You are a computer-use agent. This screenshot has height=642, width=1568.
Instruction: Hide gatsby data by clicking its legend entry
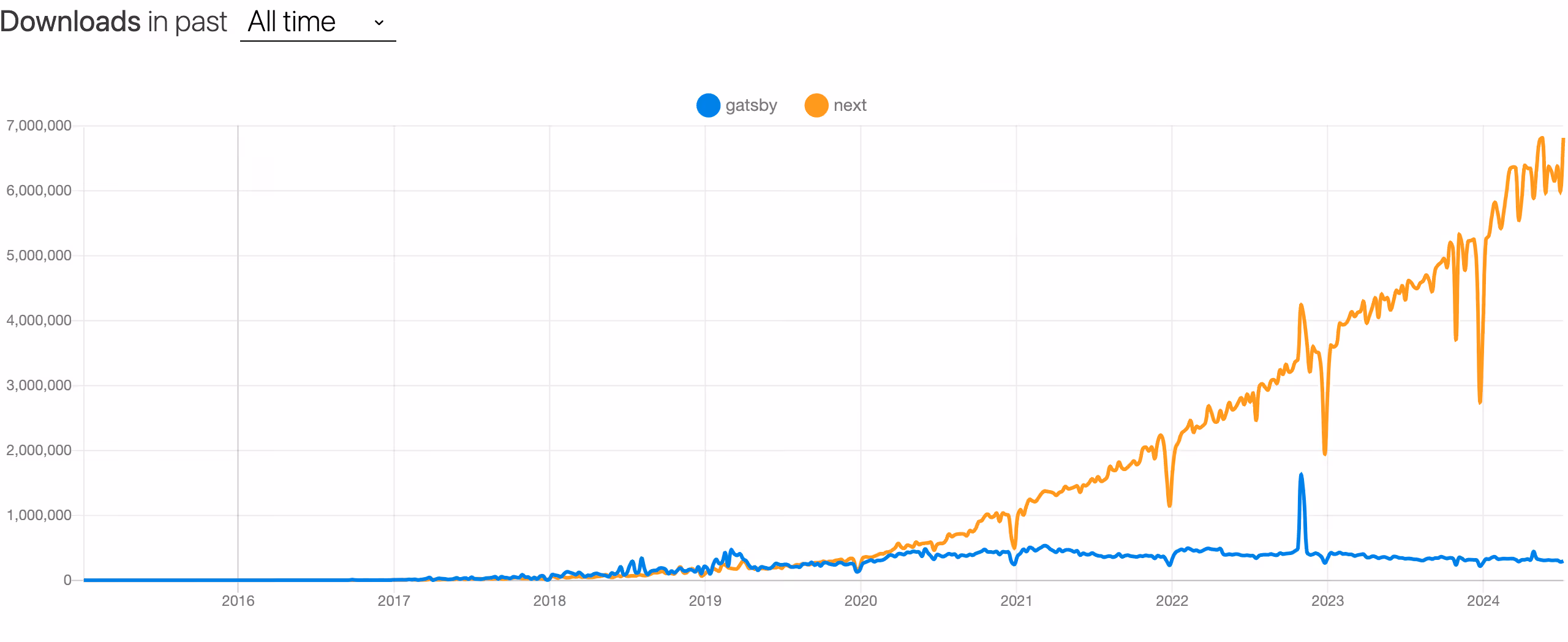(x=735, y=105)
